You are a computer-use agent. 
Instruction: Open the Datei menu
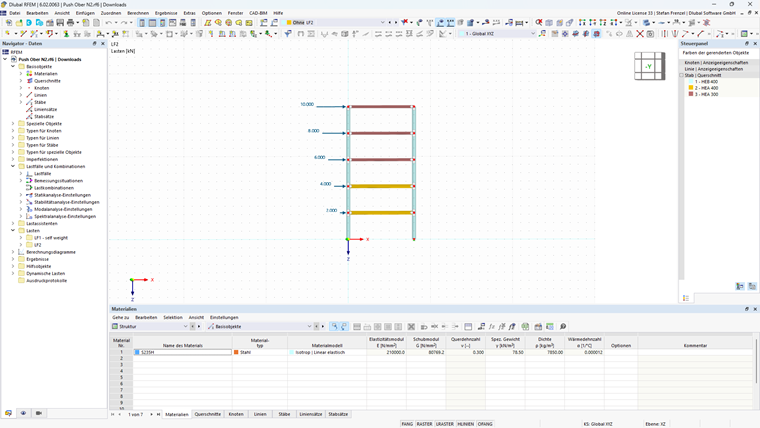tap(15, 13)
